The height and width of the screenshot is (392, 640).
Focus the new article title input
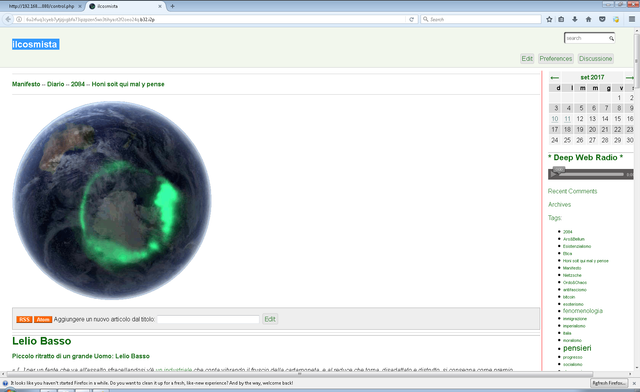point(208,319)
